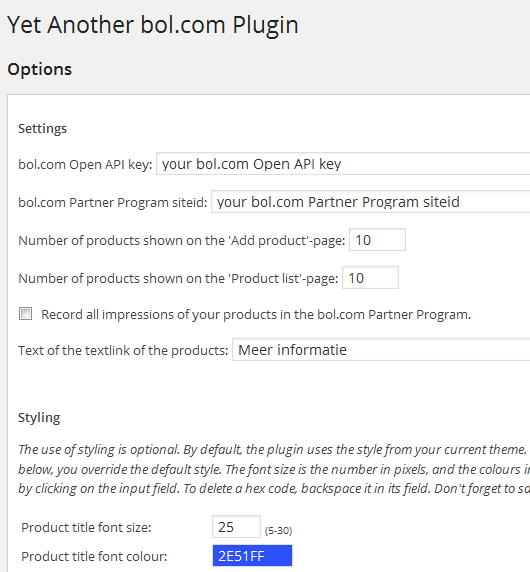Click the 'Settings' section title
This screenshot has width=530, height=572.
point(43,128)
